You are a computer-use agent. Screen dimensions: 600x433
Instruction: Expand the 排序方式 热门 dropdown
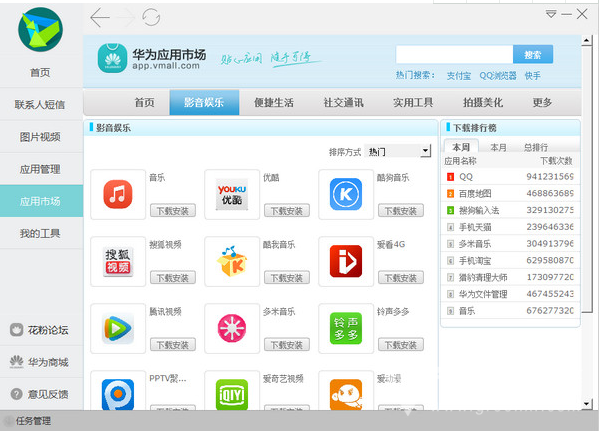coord(398,151)
